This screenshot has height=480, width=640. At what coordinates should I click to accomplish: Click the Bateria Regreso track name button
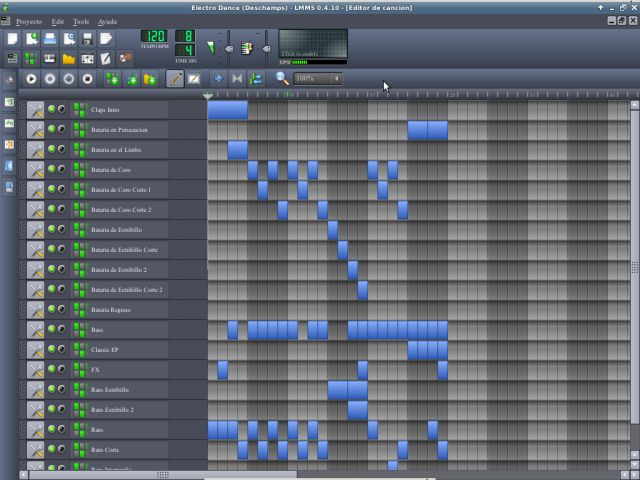coord(120,310)
